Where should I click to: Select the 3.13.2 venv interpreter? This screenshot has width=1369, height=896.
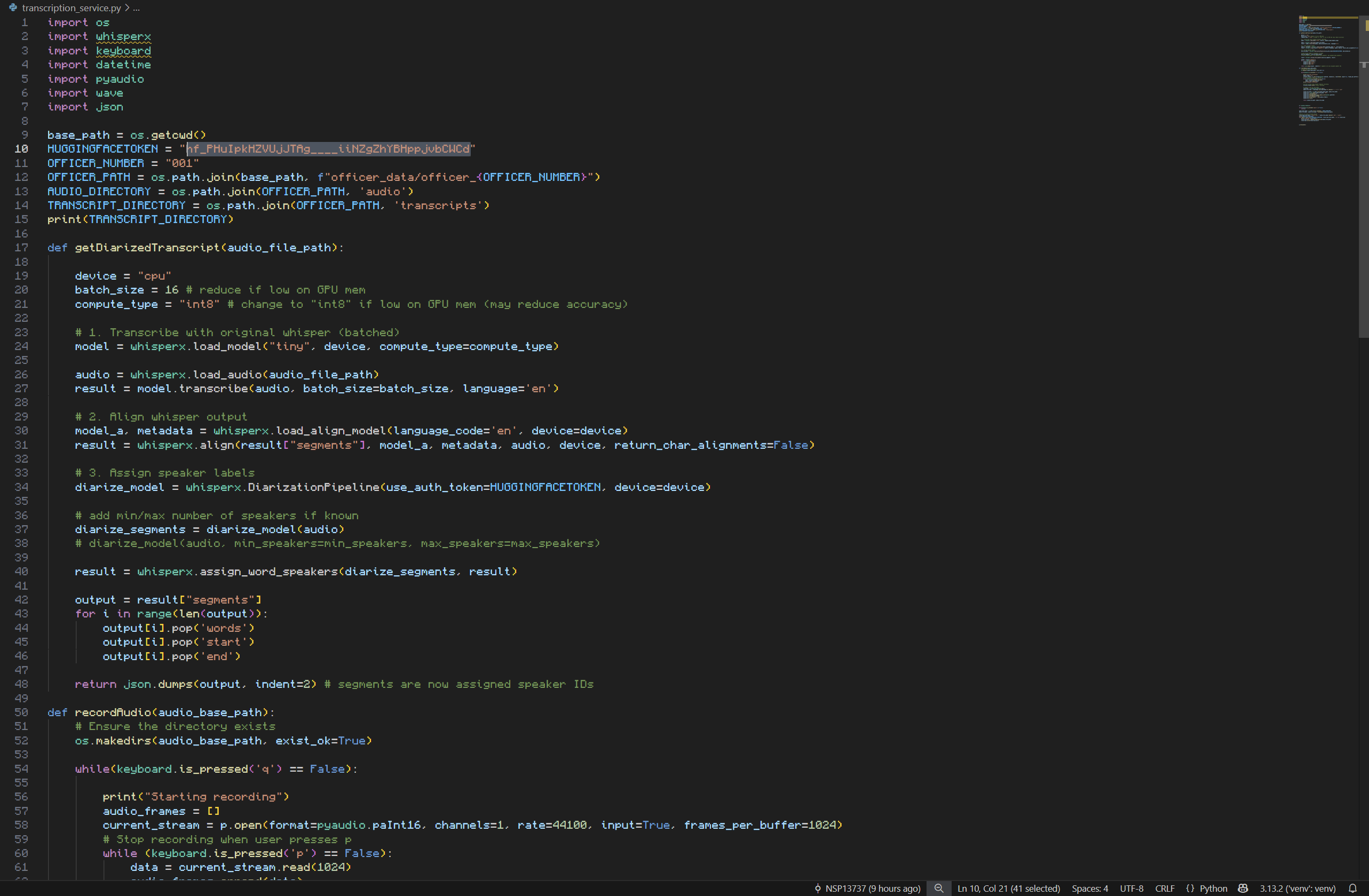click(1297, 888)
